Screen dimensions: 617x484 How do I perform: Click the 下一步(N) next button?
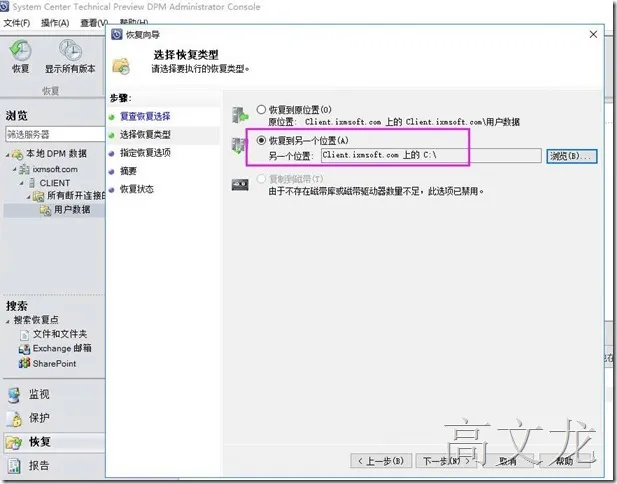[446, 461]
